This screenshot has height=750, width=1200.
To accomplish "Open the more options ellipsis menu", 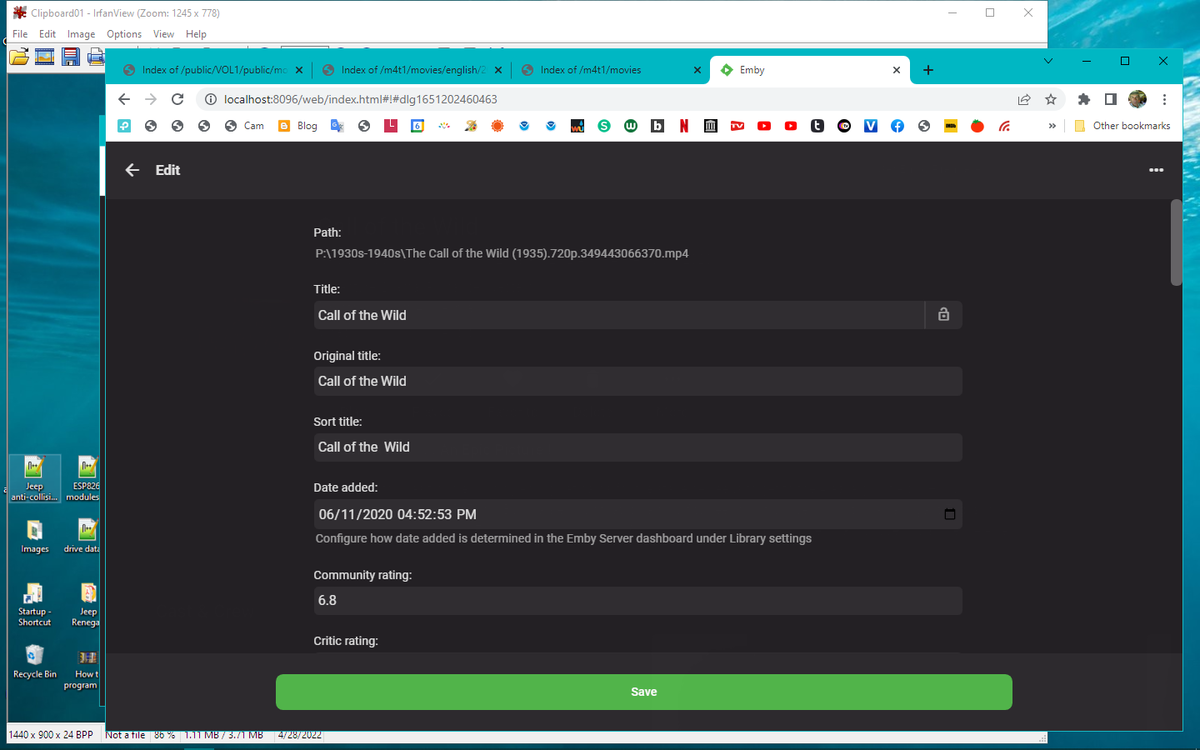I will point(1156,170).
